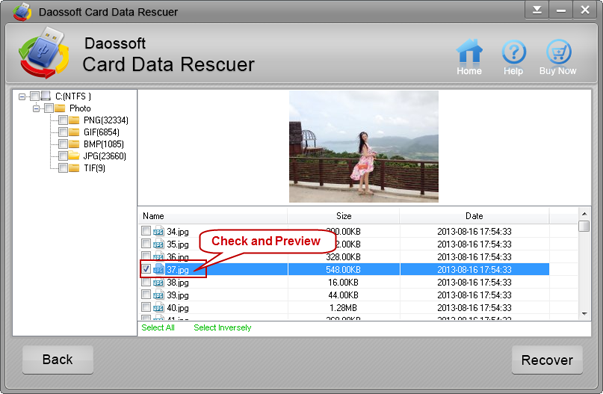603x394 pixels.
Task: Click the Back button
Action: pos(58,359)
